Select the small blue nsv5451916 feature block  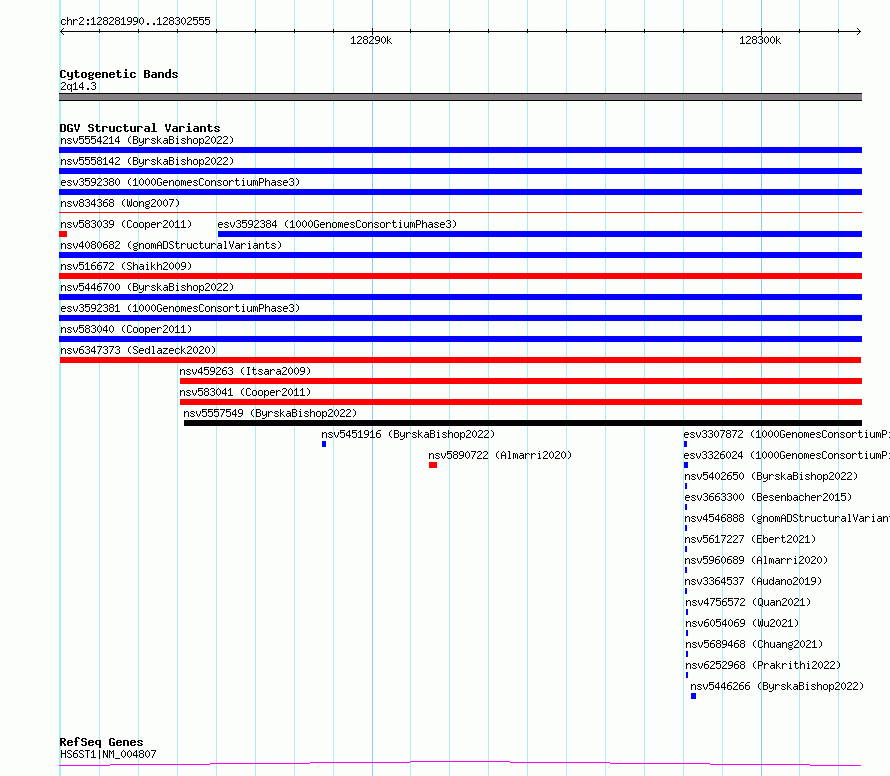[x=324, y=444]
